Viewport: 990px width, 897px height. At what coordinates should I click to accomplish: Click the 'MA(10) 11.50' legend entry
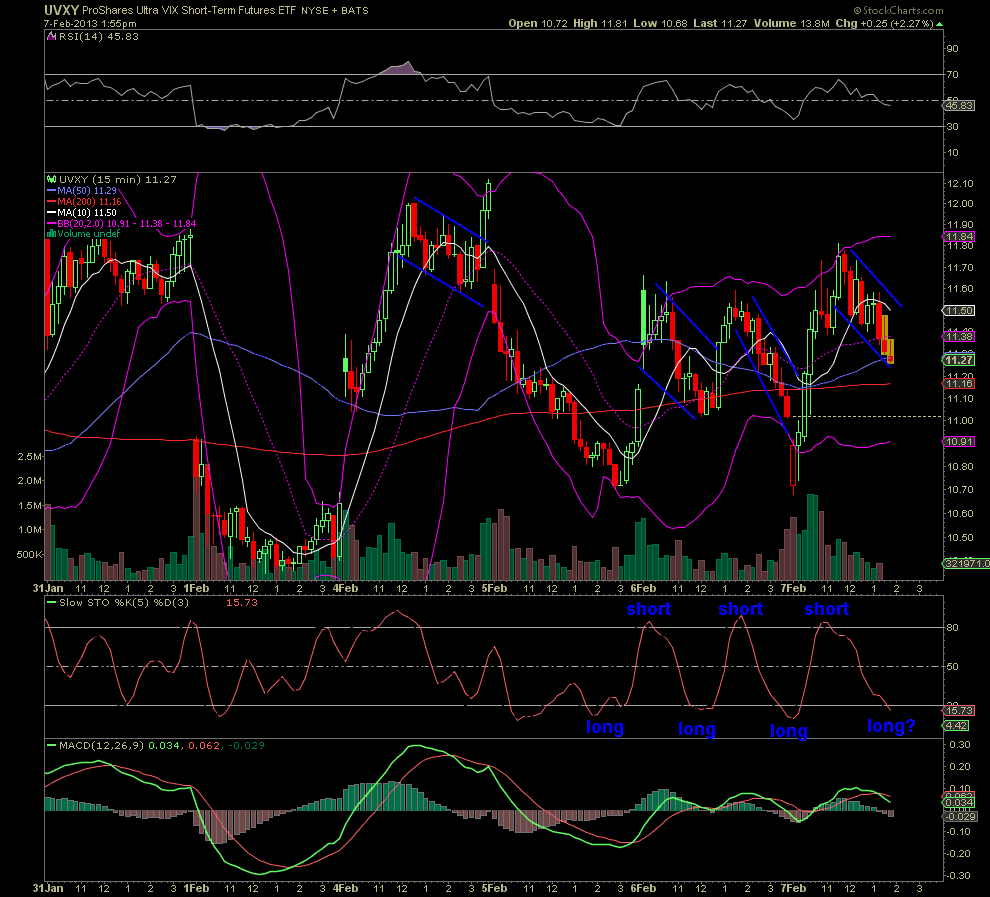click(82, 212)
